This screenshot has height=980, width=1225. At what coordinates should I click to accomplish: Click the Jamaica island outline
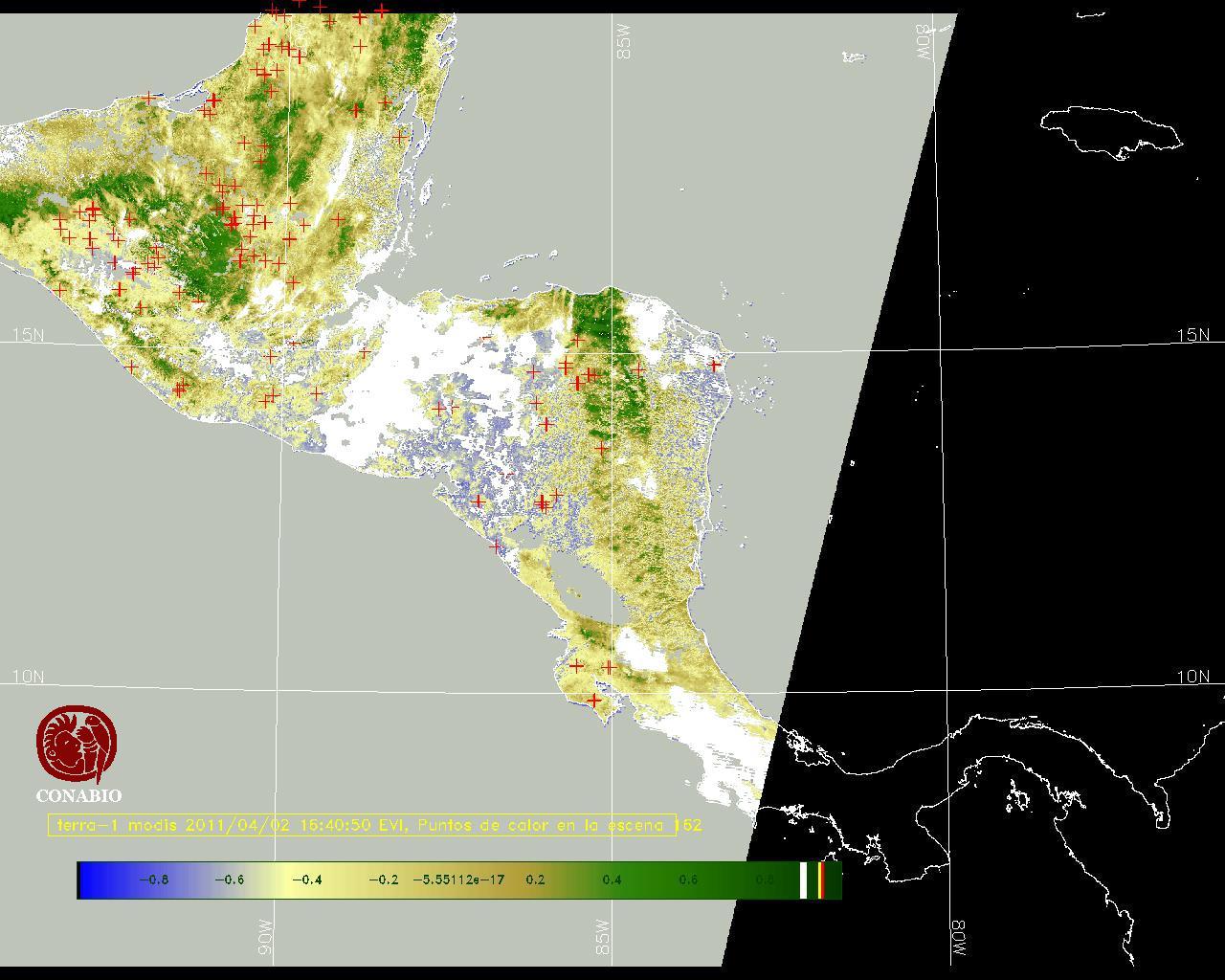click(x=1110, y=130)
